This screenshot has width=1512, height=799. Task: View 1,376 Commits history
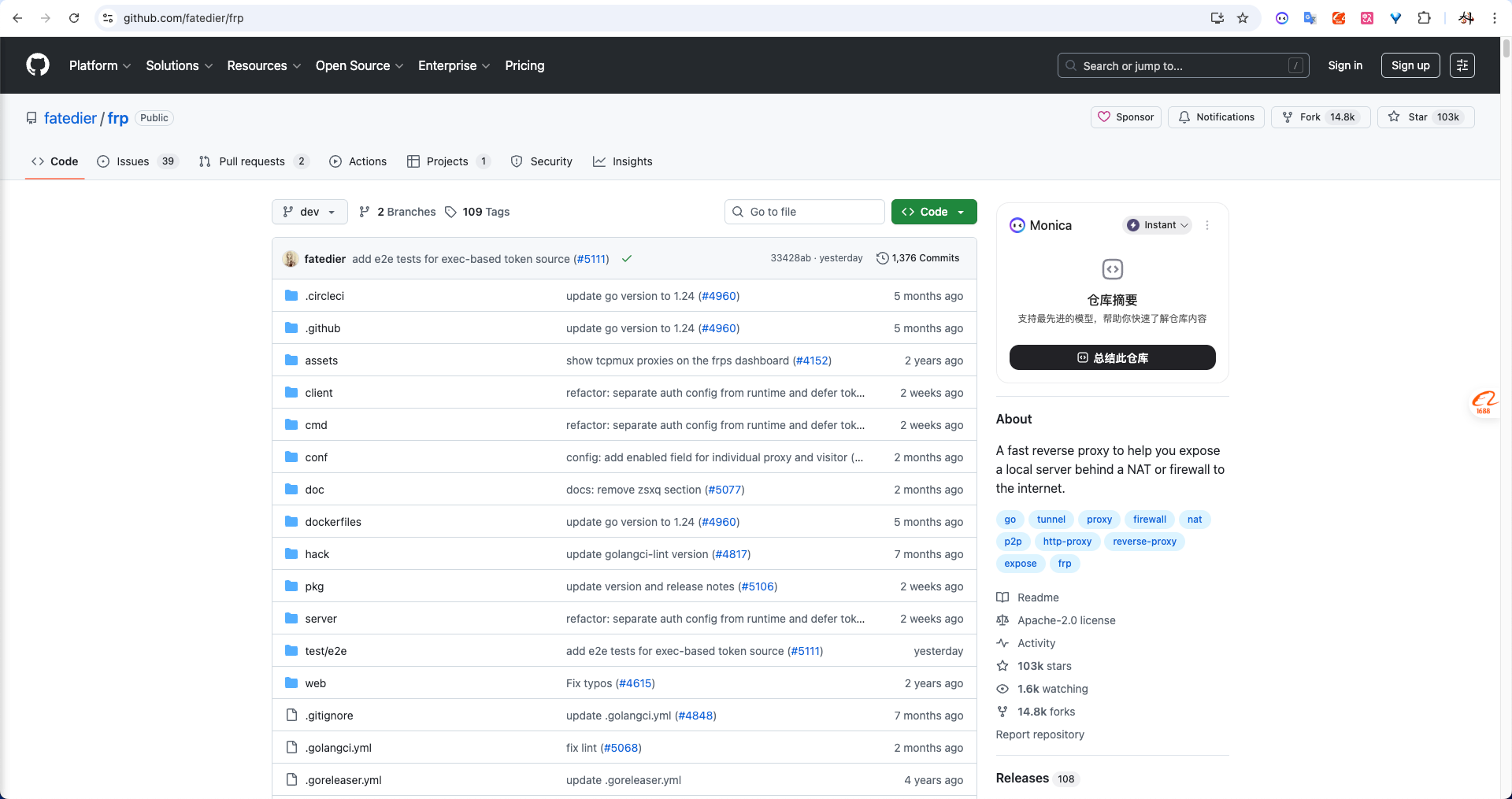click(x=917, y=258)
